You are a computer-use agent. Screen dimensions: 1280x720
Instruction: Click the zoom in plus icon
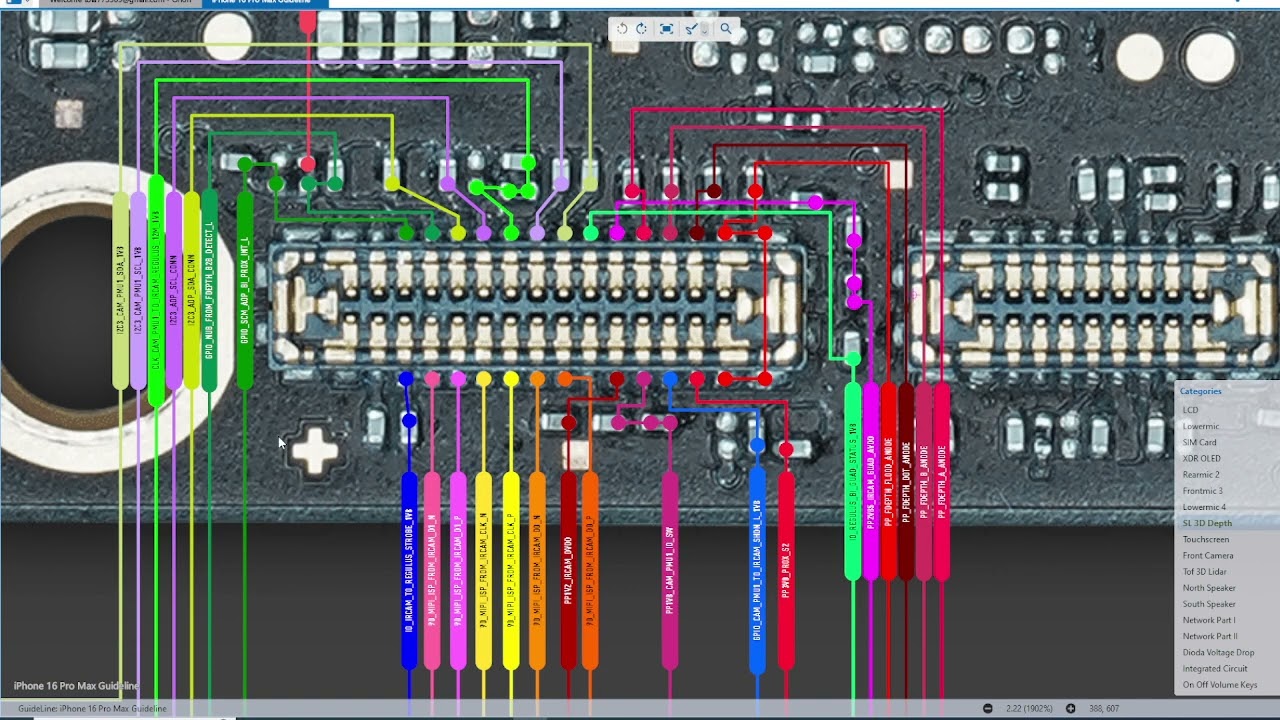point(1071,708)
